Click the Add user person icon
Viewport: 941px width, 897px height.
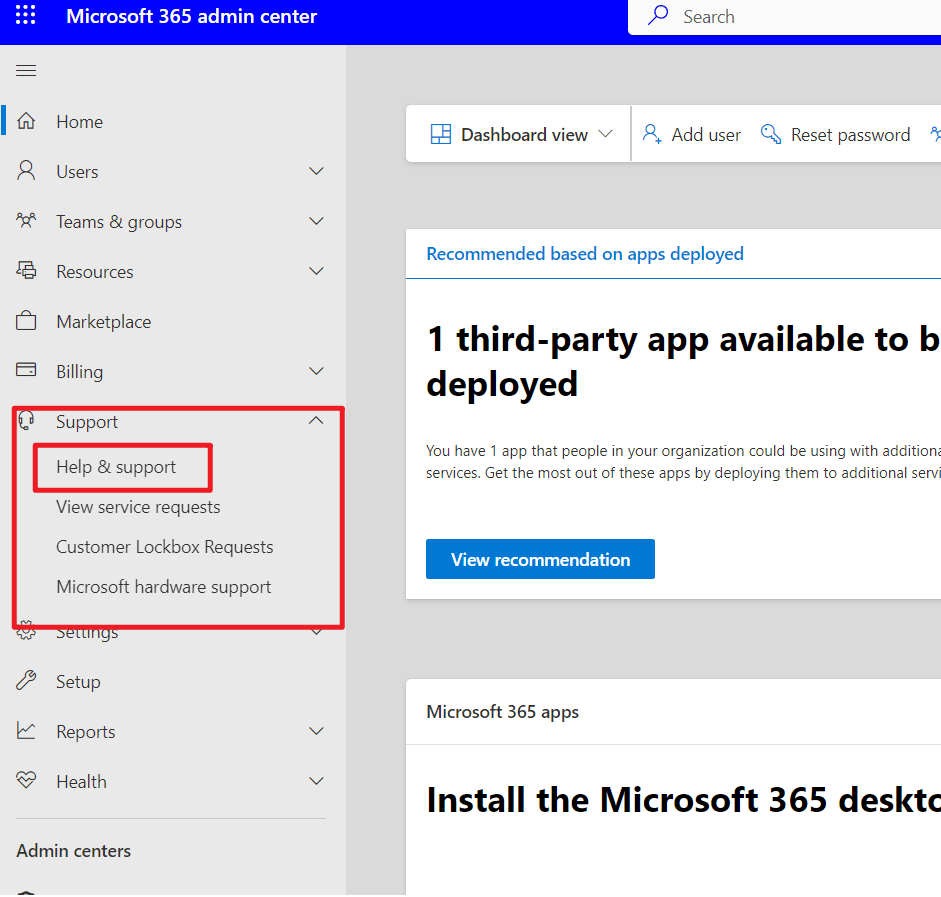tap(652, 134)
